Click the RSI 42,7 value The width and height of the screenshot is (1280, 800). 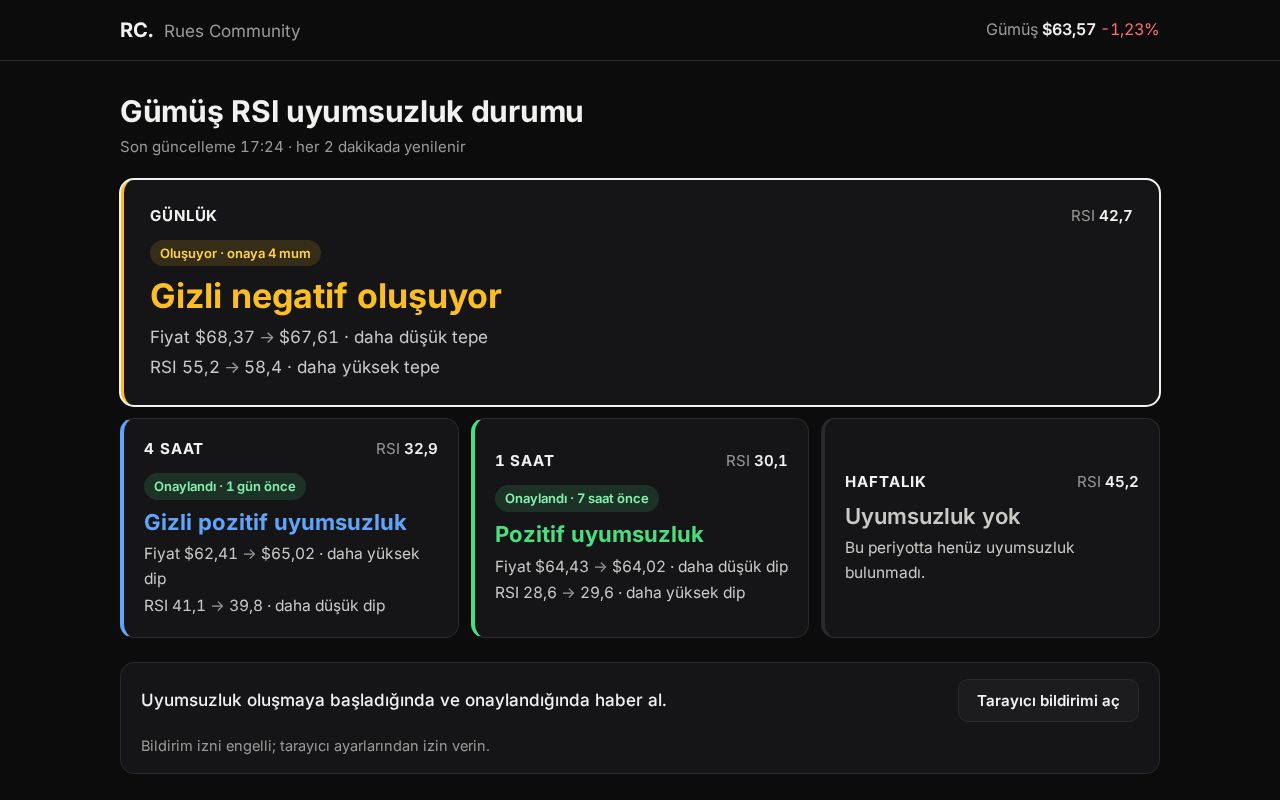point(1101,215)
